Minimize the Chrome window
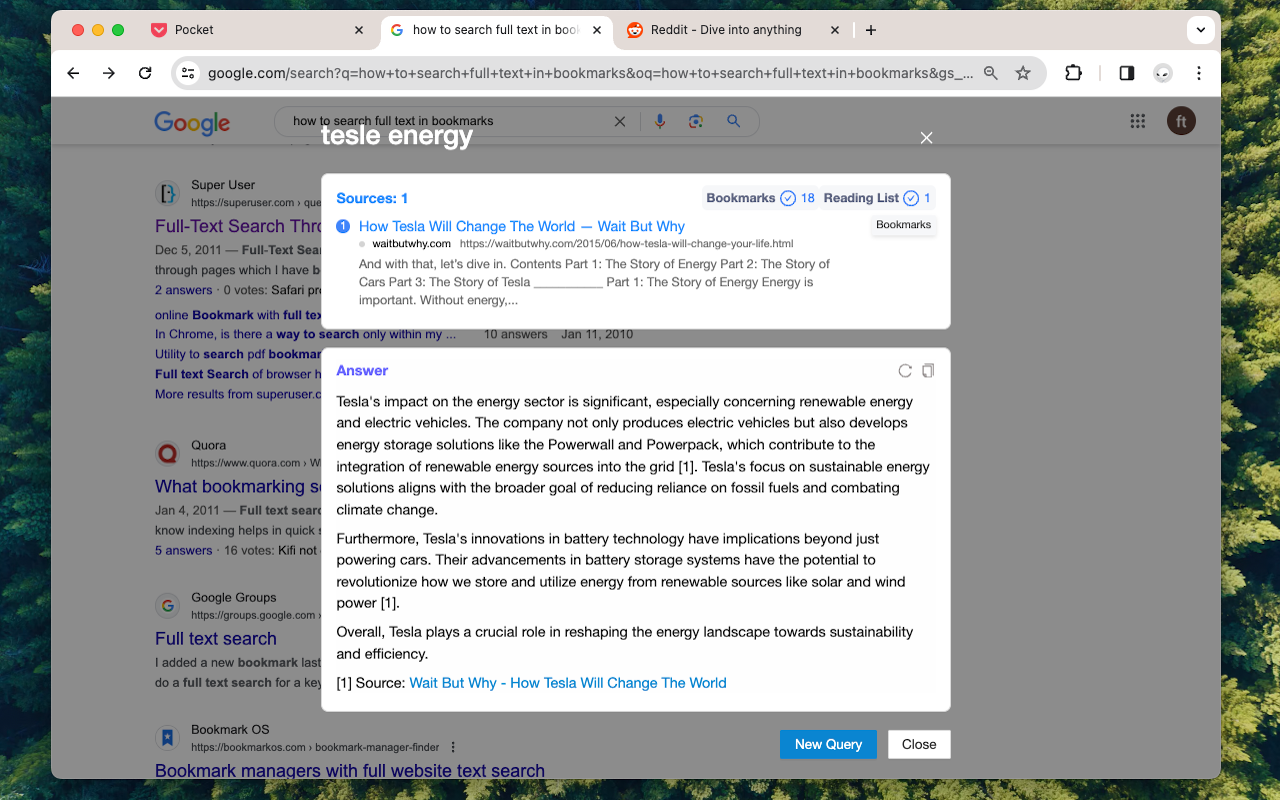 (x=98, y=30)
